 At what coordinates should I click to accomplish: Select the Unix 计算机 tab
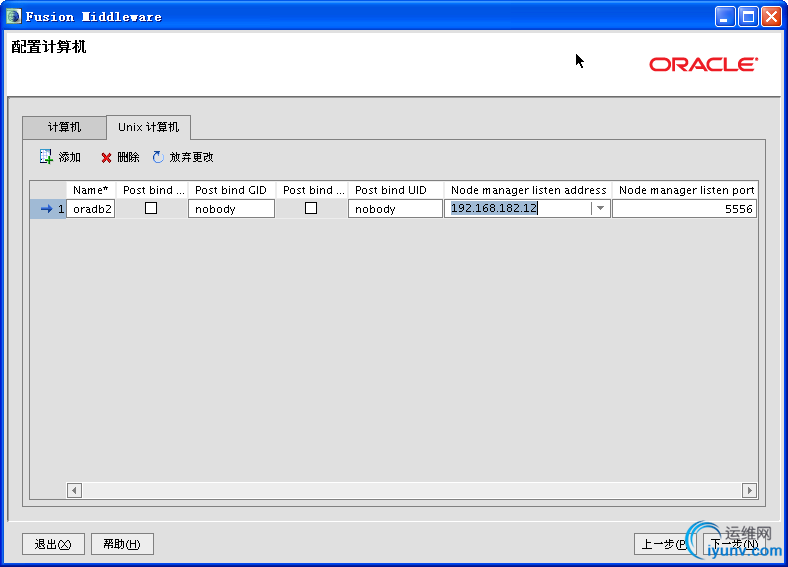[x=148, y=127]
